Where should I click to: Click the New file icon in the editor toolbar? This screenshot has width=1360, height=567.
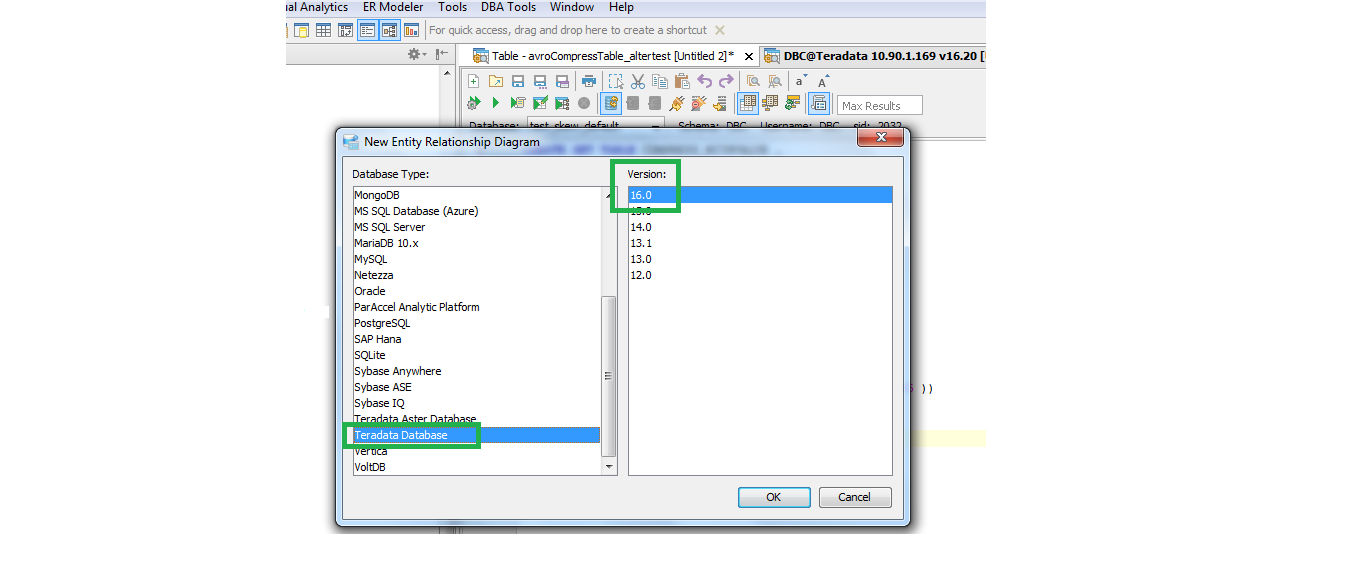474,81
